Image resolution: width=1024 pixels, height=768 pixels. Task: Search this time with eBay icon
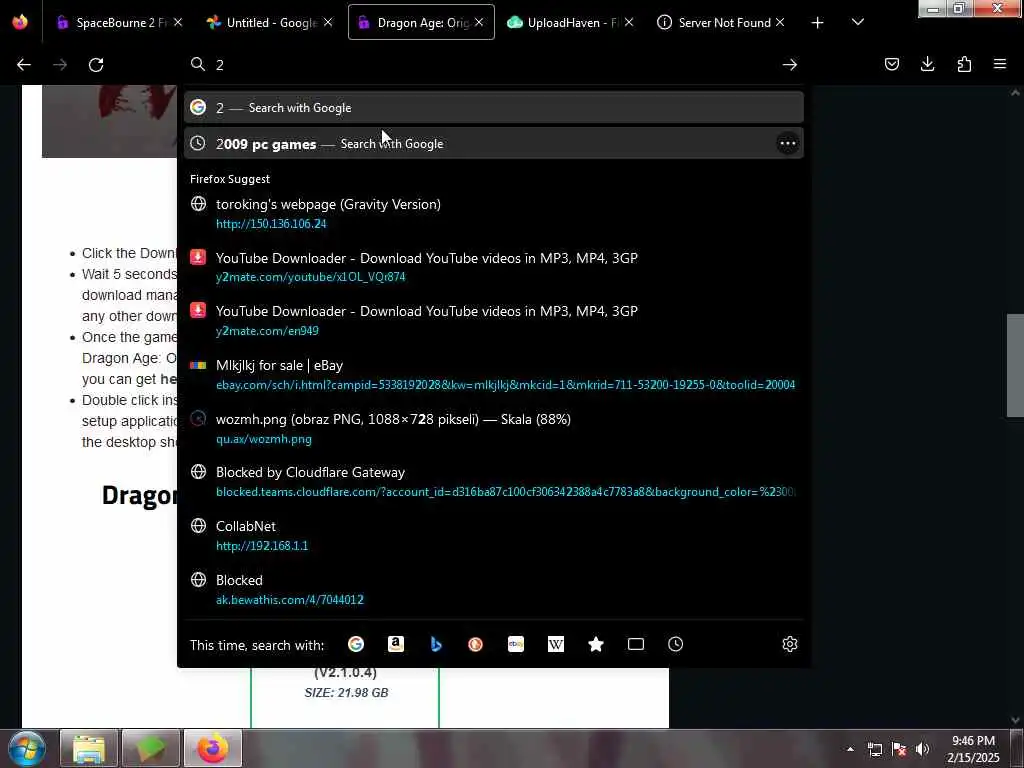516,645
